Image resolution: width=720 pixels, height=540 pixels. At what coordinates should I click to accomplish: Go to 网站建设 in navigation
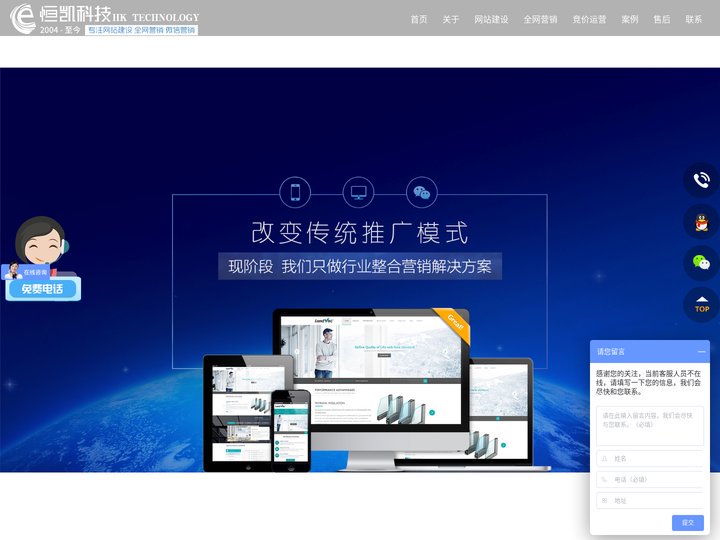click(x=491, y=19)
